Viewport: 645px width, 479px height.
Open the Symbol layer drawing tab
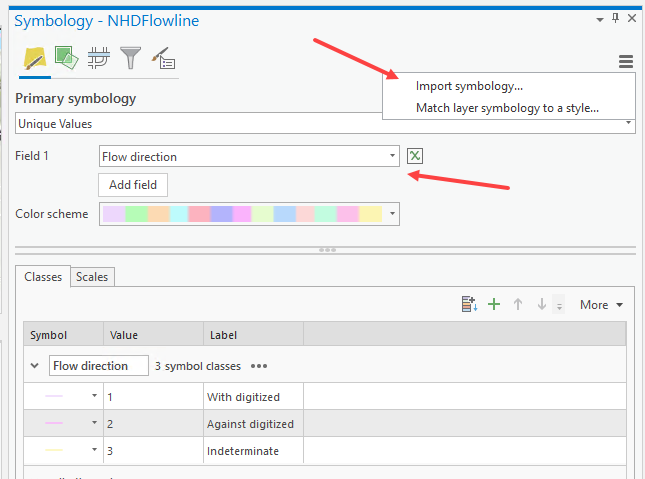(x=99, y=58)
